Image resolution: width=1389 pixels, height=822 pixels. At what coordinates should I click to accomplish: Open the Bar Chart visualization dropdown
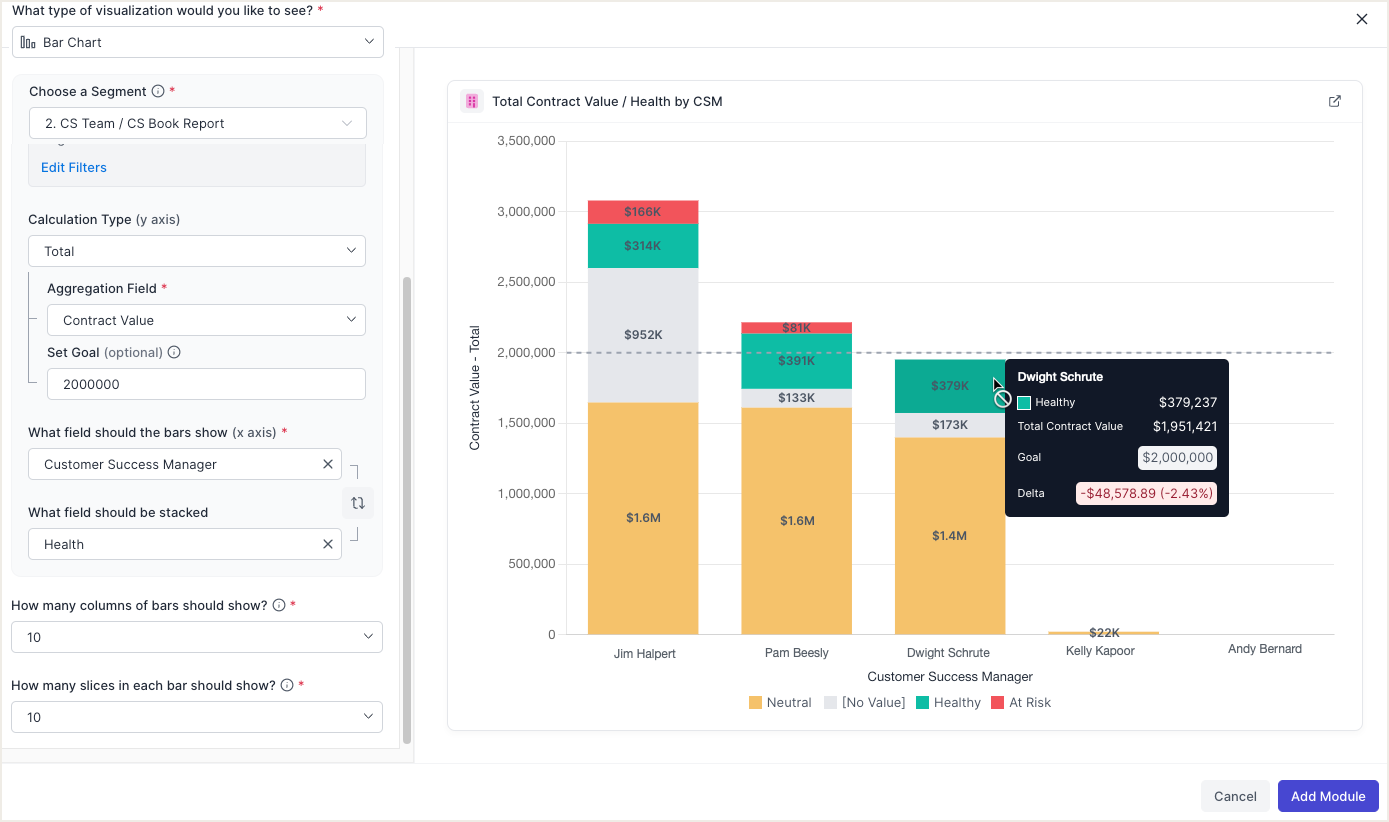pos(198,42)
